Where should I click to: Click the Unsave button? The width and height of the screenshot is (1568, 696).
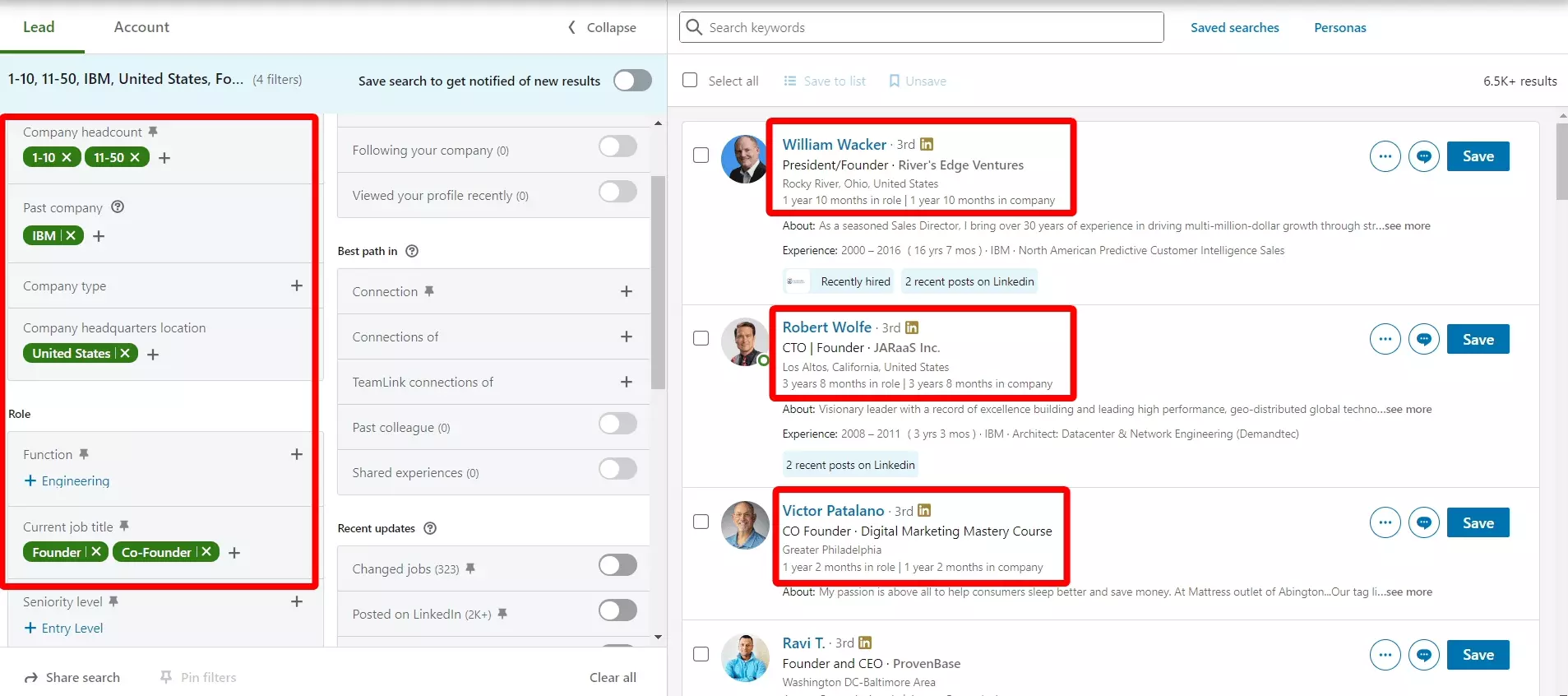point(918,81)
